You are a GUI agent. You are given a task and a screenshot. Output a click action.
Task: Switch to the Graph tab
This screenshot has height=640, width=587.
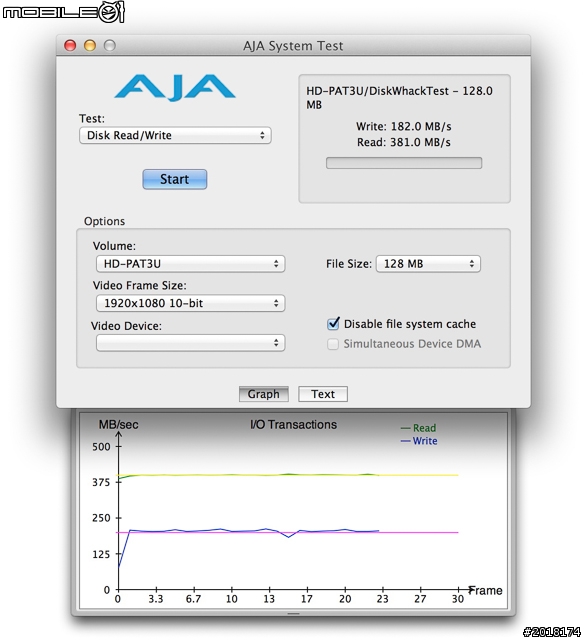pyautogui.click(x=264, y=394)
